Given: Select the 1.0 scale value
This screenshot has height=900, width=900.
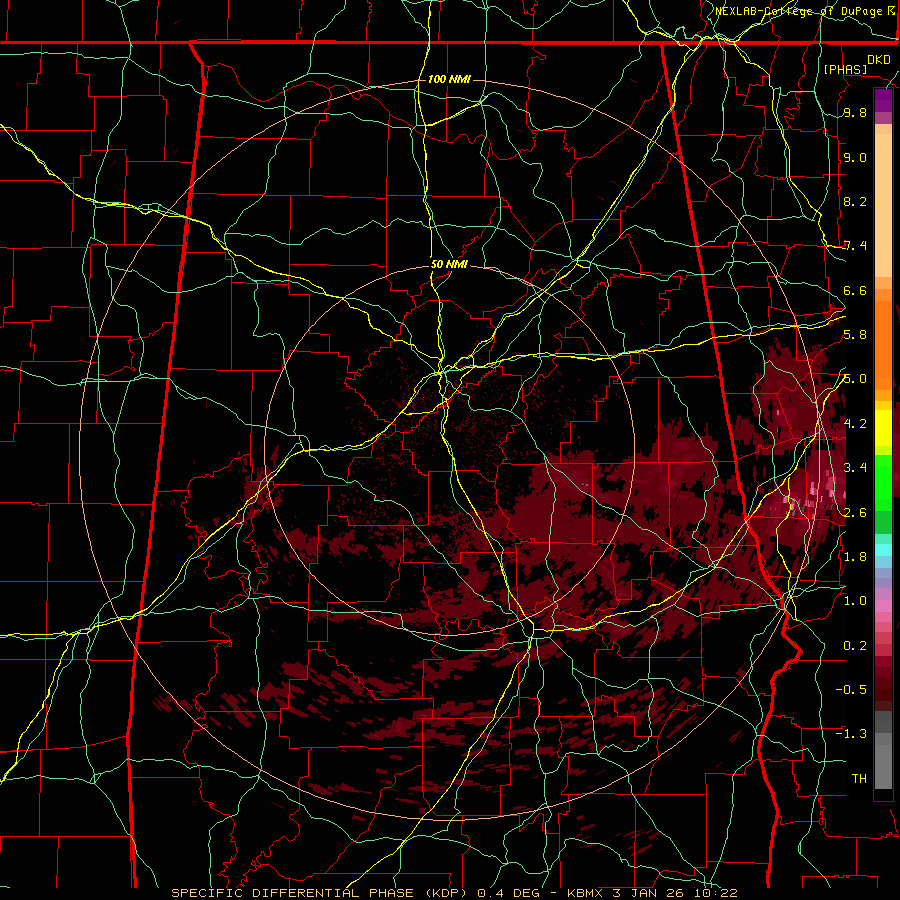Looking at the screenshot, I should click(x=855, y=601).
